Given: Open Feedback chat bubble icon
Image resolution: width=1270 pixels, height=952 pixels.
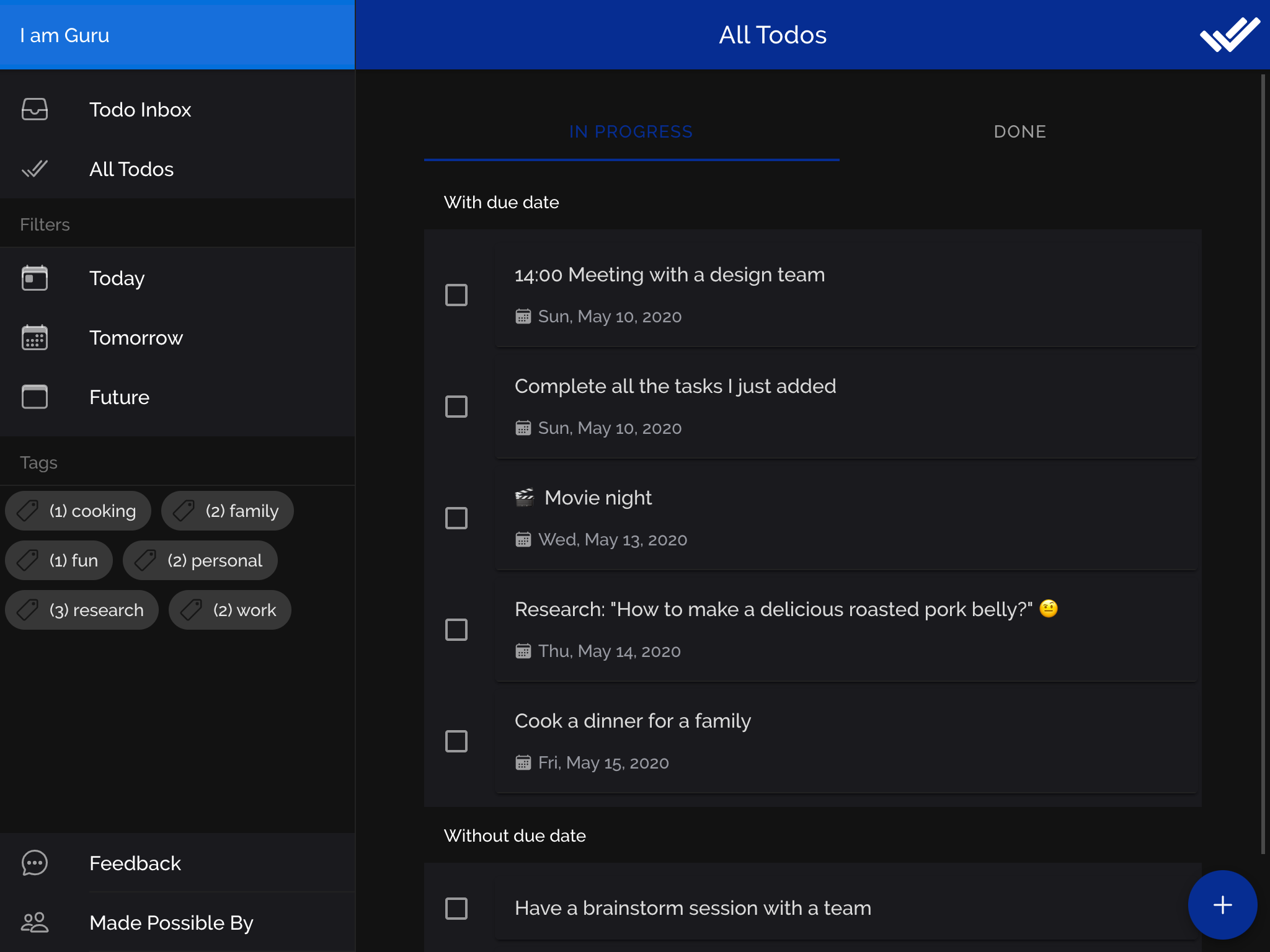Looking at the screenshot, I should point(35,863).
